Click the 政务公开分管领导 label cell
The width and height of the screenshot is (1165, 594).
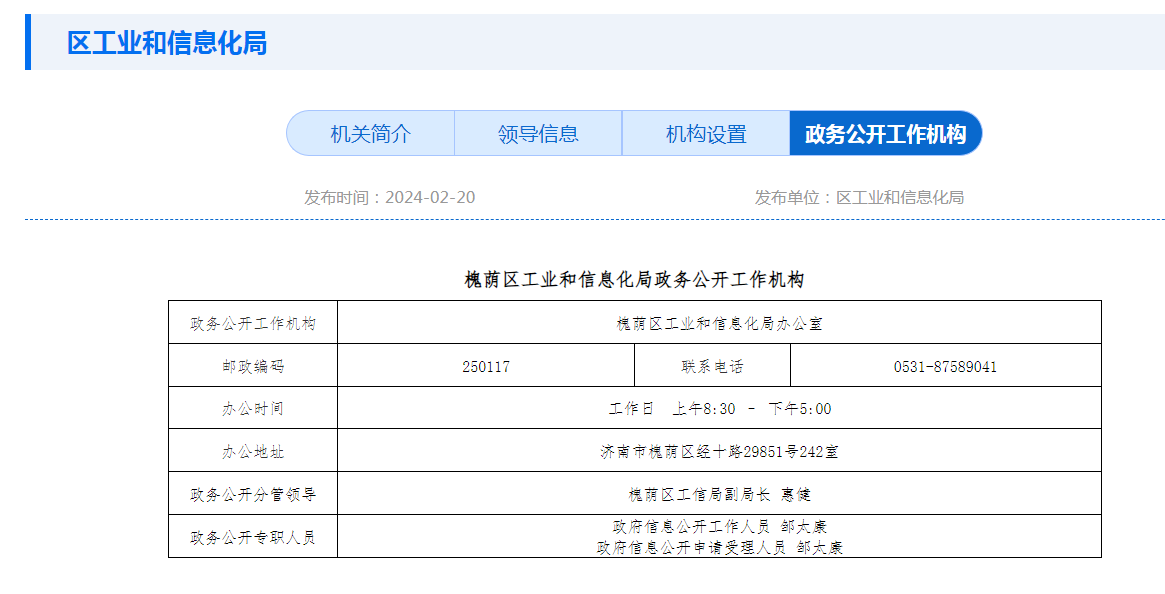pos(253,494)
